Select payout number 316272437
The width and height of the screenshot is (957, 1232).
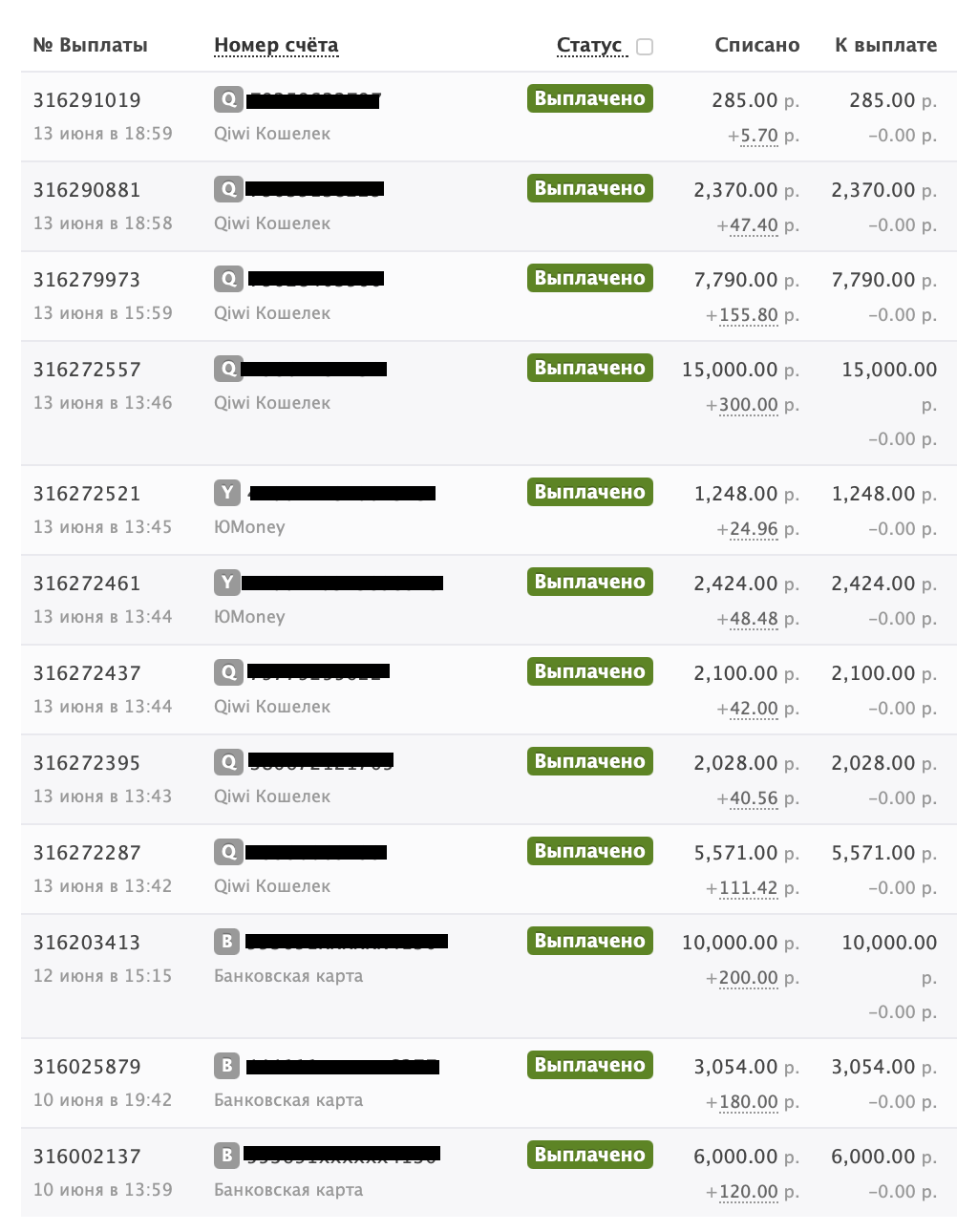click(x=87, y=673)
